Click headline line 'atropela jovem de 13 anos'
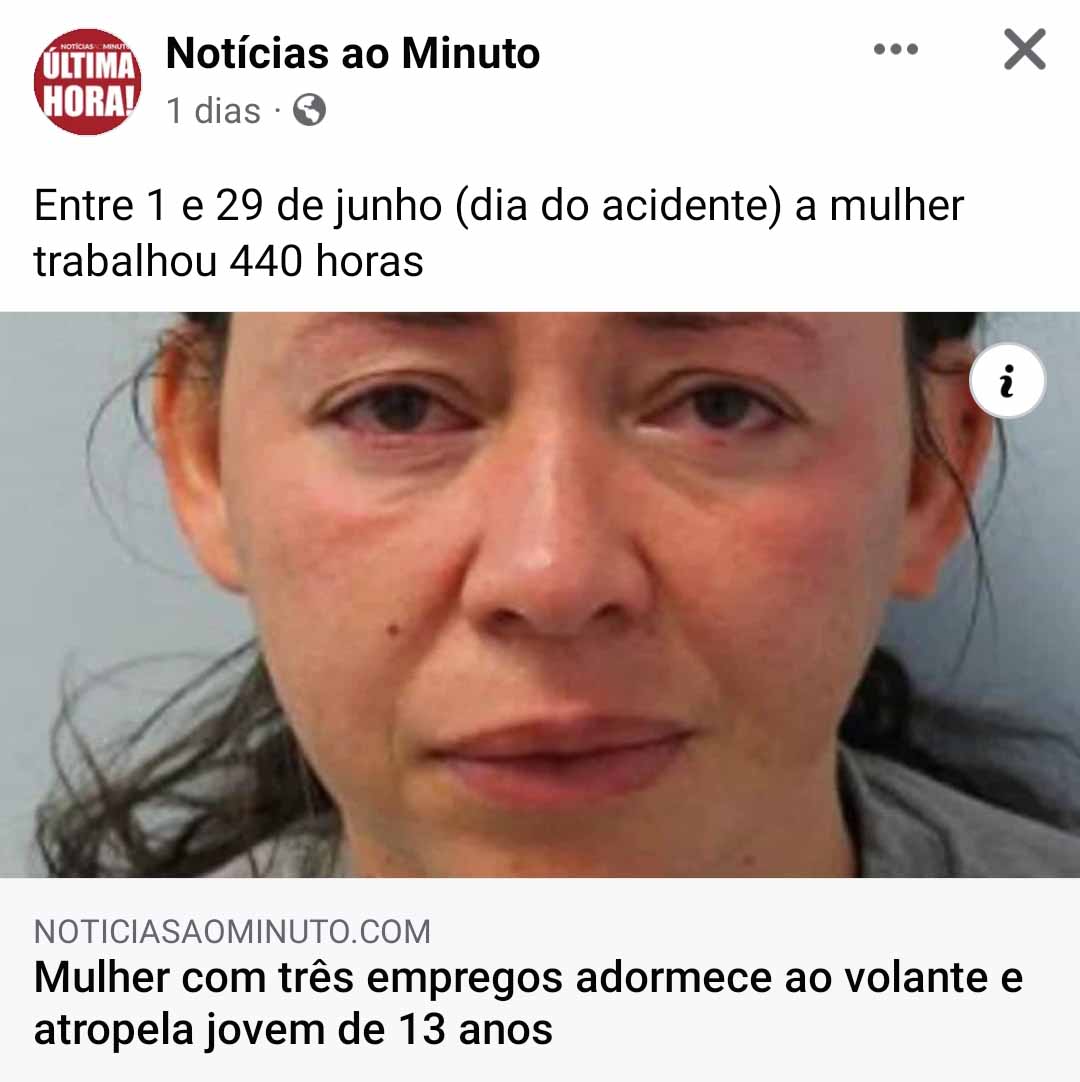Image resolution: width=1080 pixels, height=1082 pixels. tap(293, 1030)
